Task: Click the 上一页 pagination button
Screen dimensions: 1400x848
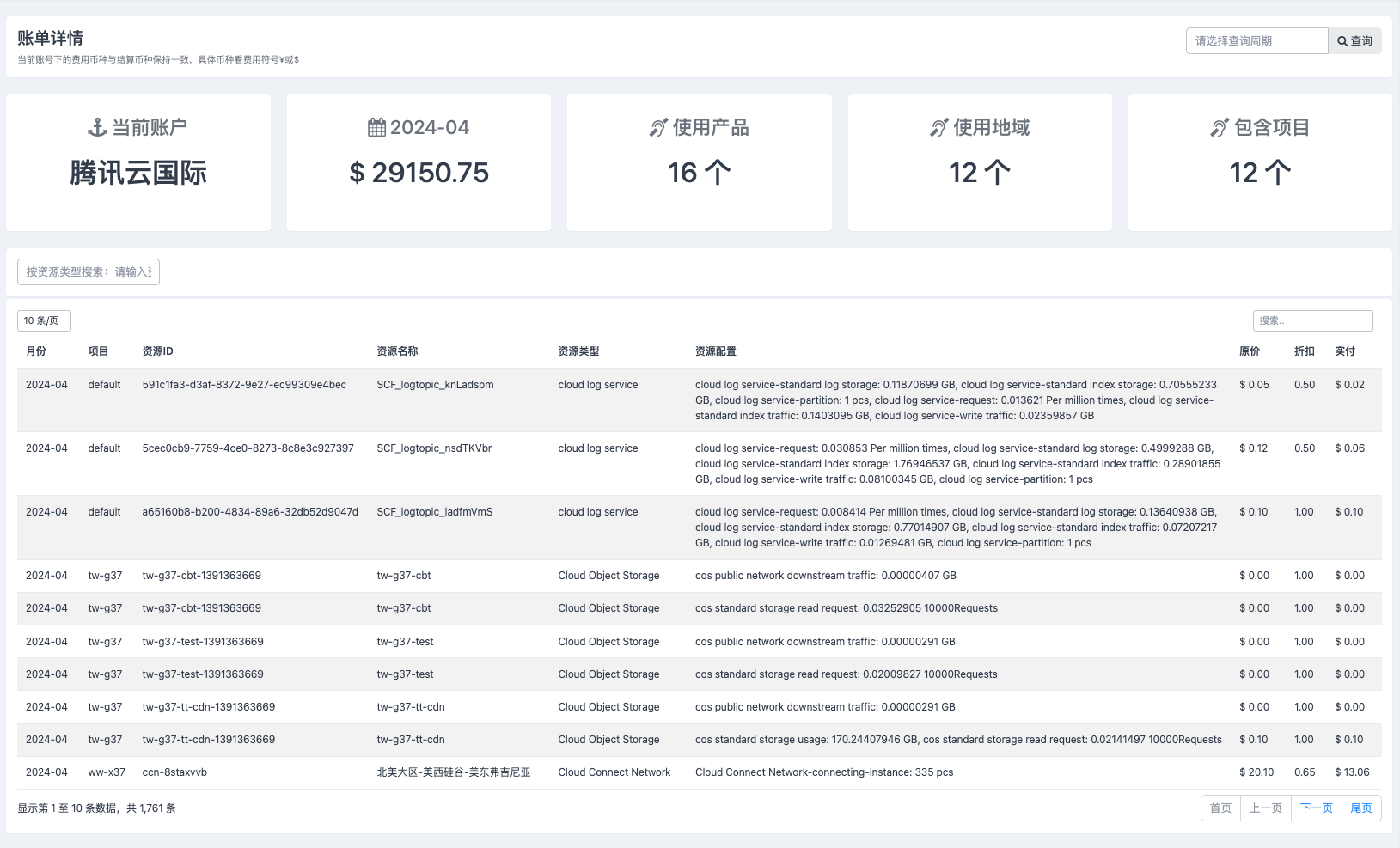Action: 1265,808
